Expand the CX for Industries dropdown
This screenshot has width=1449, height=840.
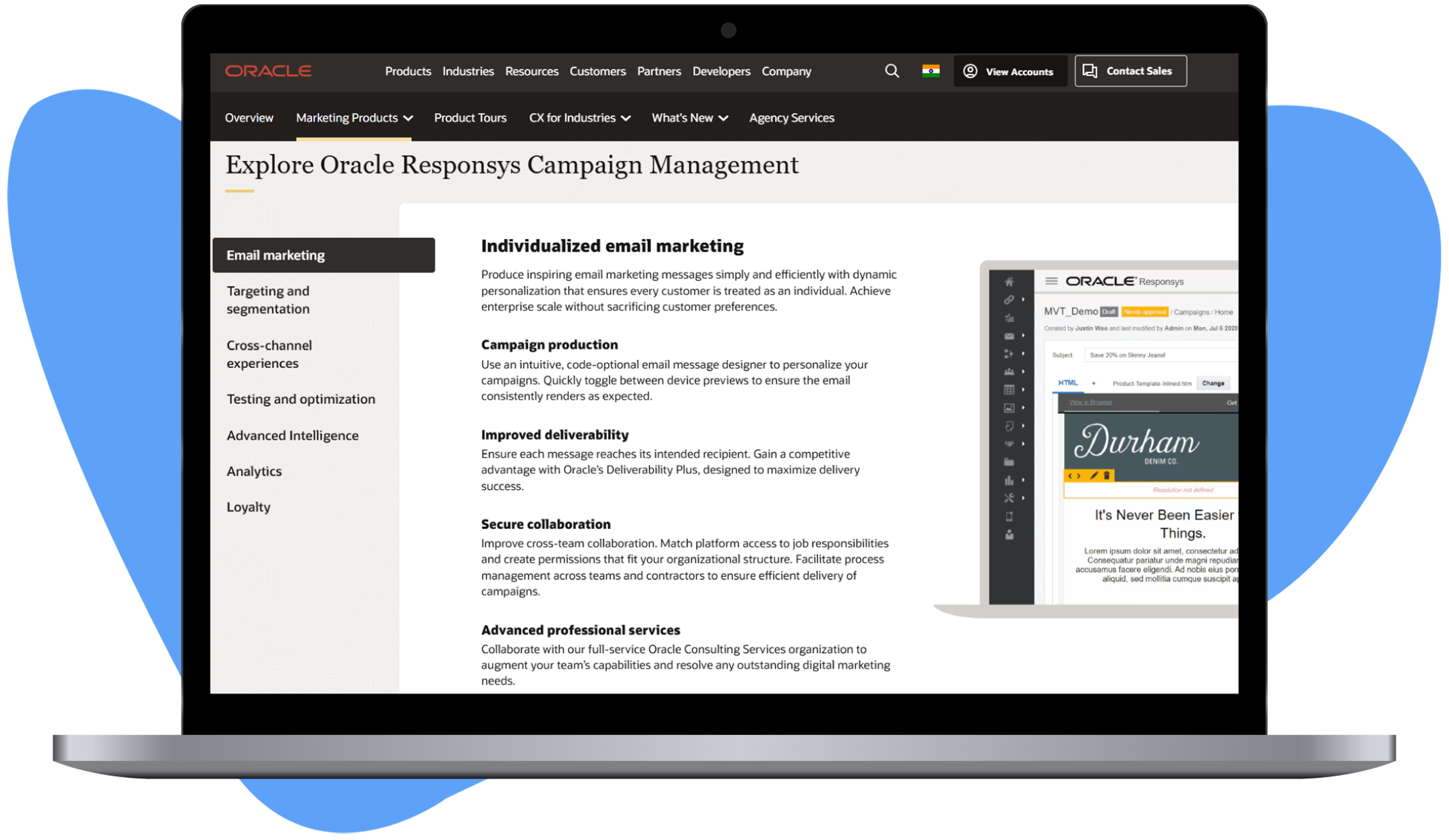[x=579, y=118]
